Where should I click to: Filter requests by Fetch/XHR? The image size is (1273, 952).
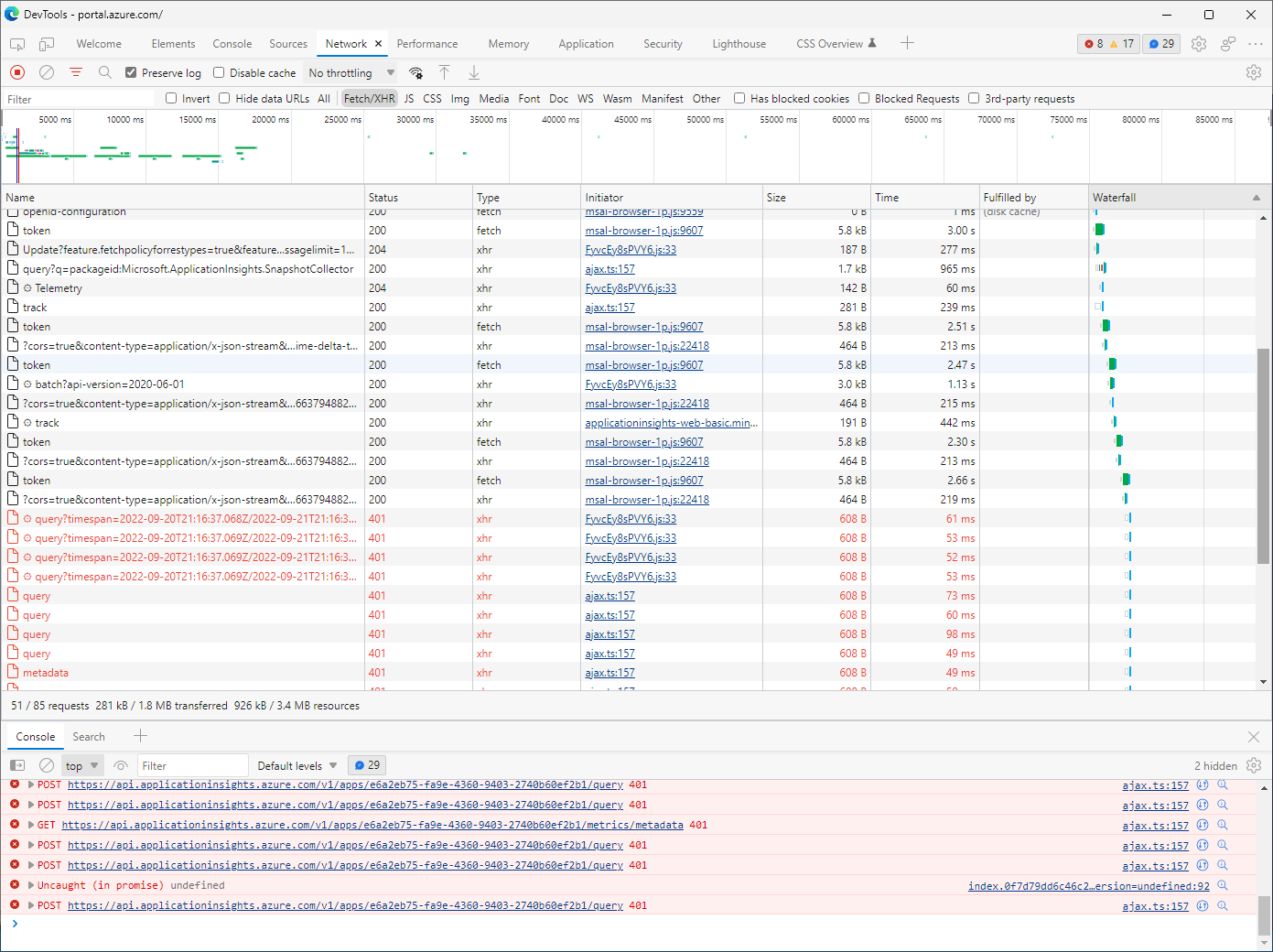(370, 98)
